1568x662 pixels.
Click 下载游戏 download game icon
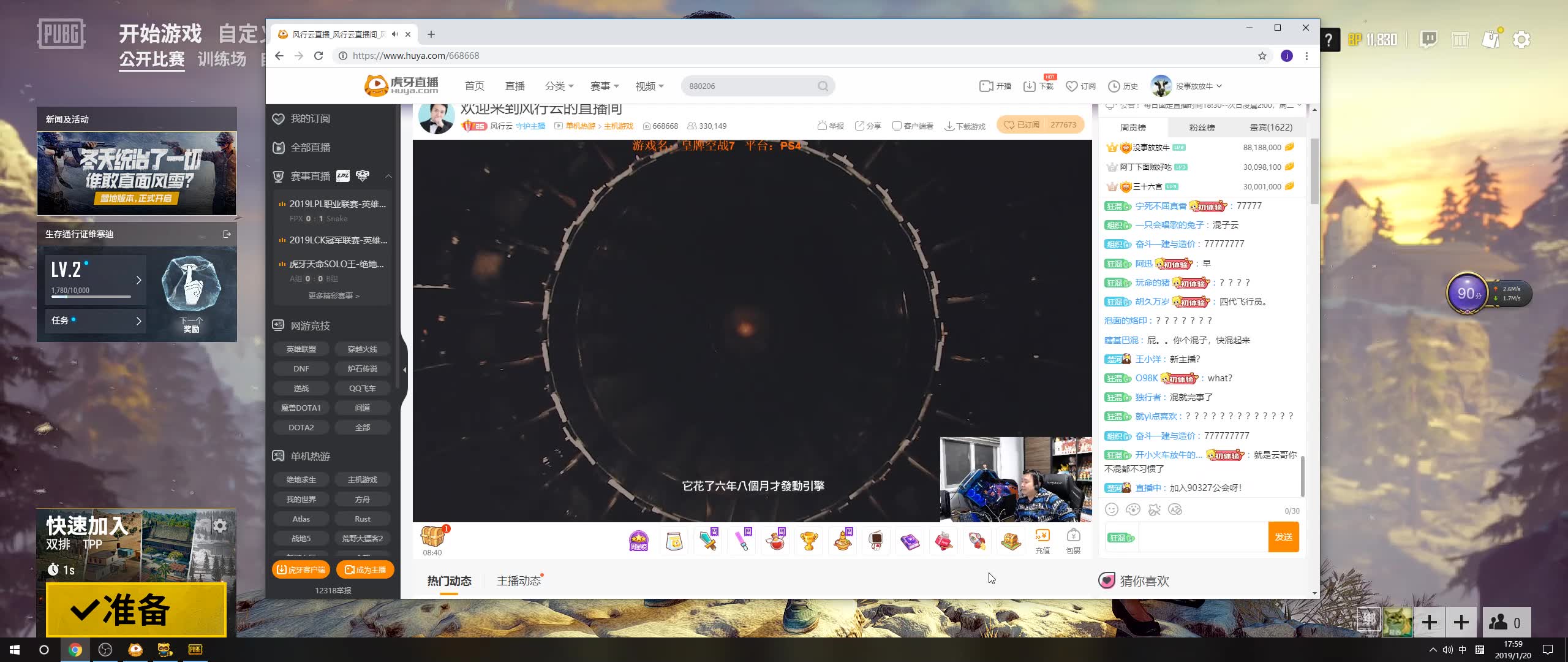click(965, 126)
